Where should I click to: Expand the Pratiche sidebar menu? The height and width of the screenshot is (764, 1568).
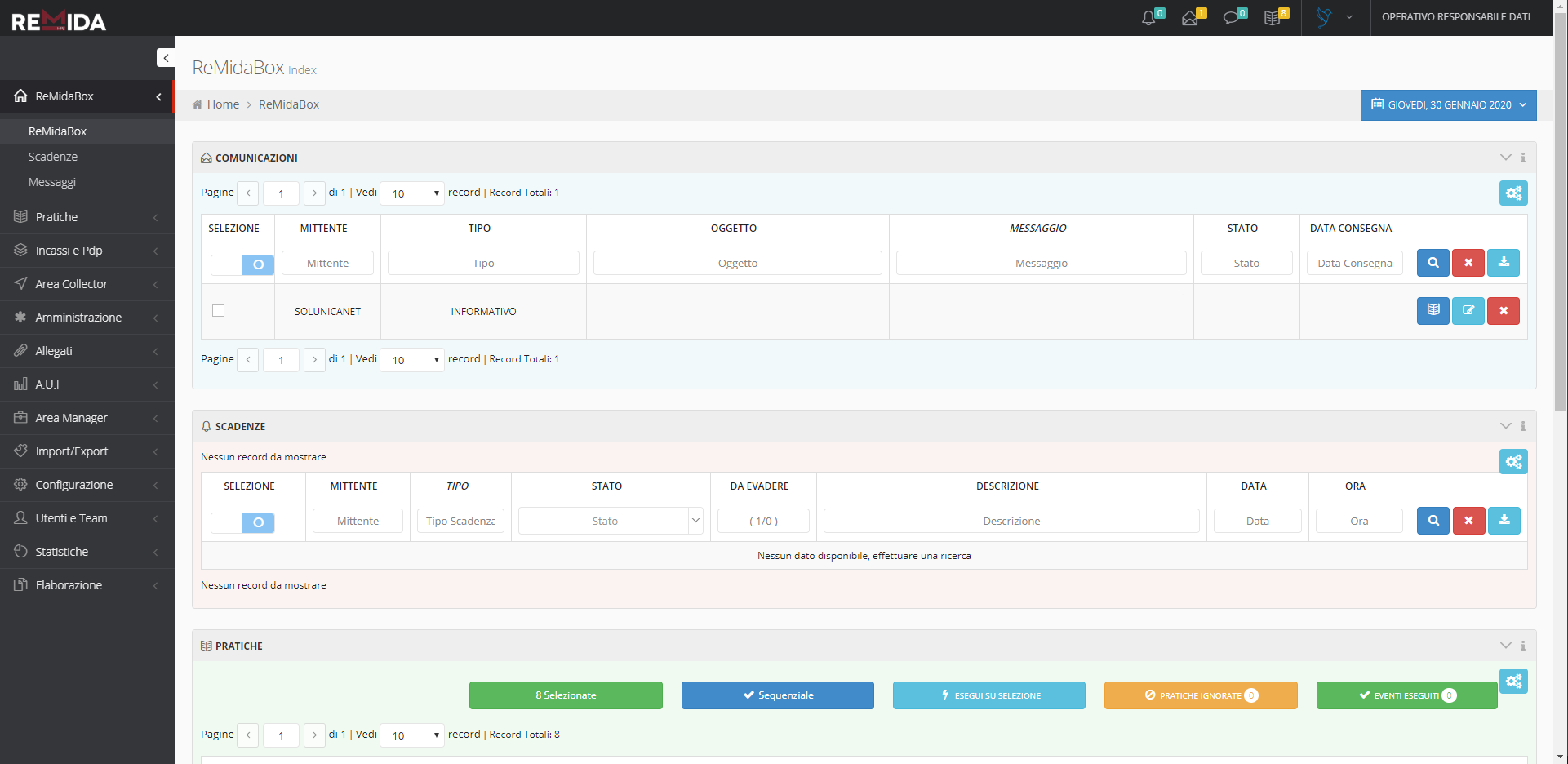(x=87, y=217)
